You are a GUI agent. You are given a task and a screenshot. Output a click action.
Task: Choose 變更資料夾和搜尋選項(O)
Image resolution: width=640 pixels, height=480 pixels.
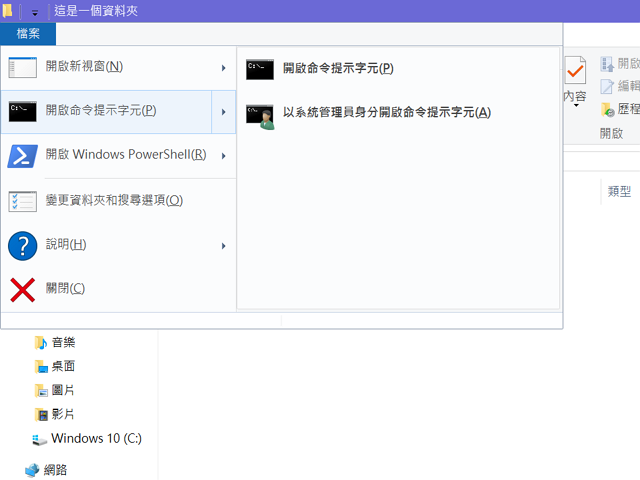pos(118,201)
